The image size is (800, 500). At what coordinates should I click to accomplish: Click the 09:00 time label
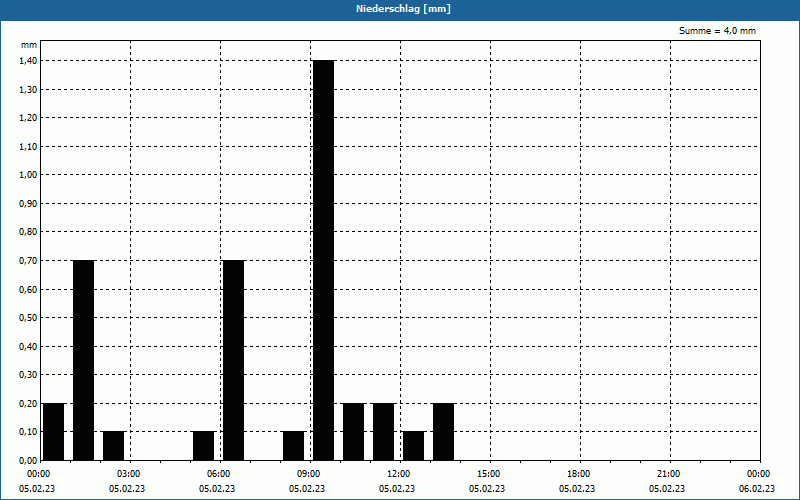click(310, 474)
